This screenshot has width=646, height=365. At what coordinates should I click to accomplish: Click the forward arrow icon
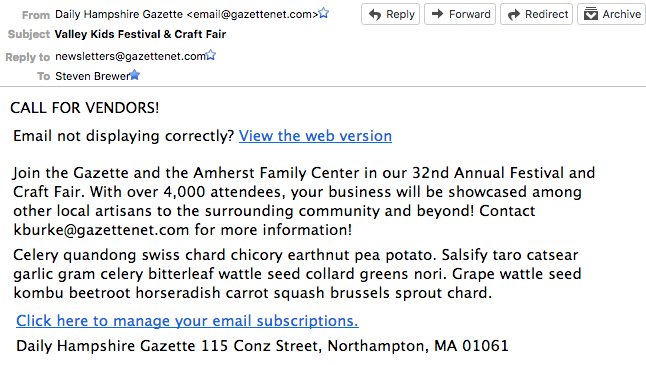pos(438,14)
